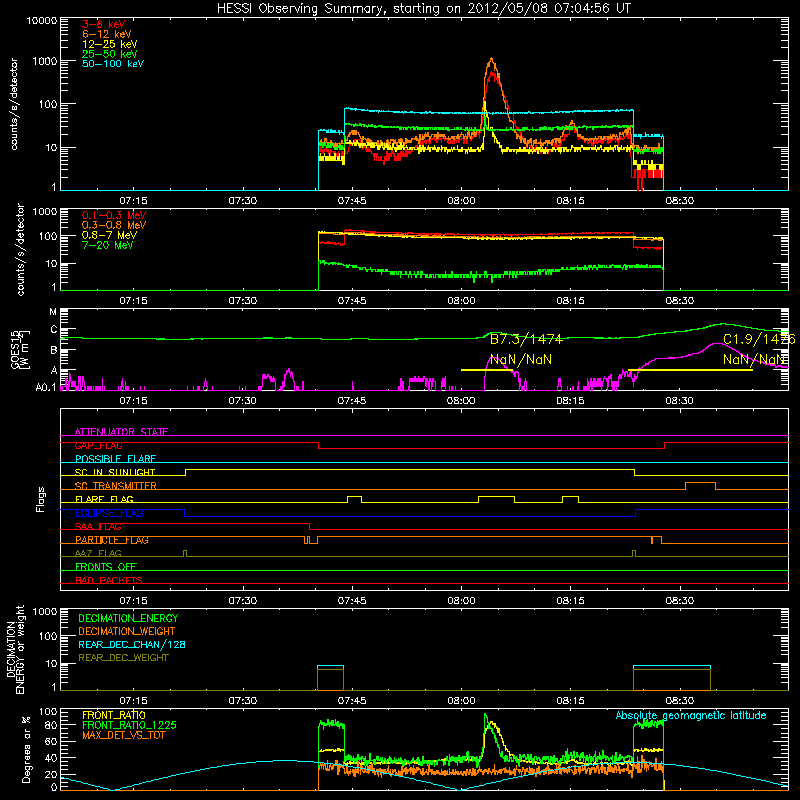Click the counts/s/detector label of the top plot

click(x=14, y=104)
